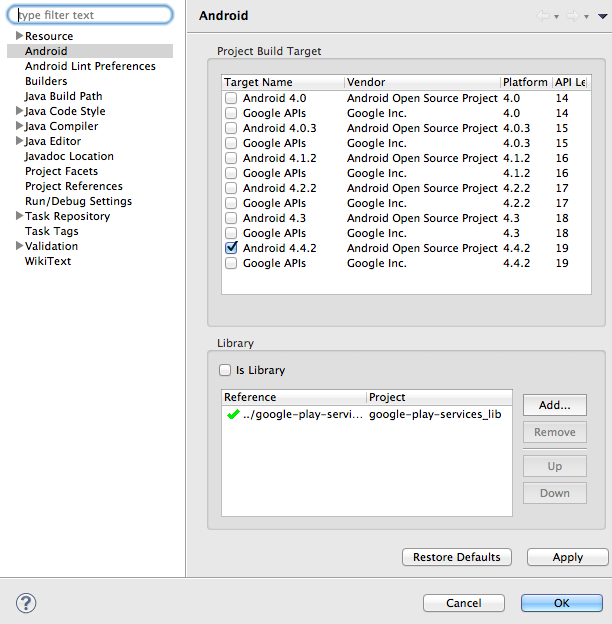
Task: Confirm with the OK button
Action: click(562, 603)
